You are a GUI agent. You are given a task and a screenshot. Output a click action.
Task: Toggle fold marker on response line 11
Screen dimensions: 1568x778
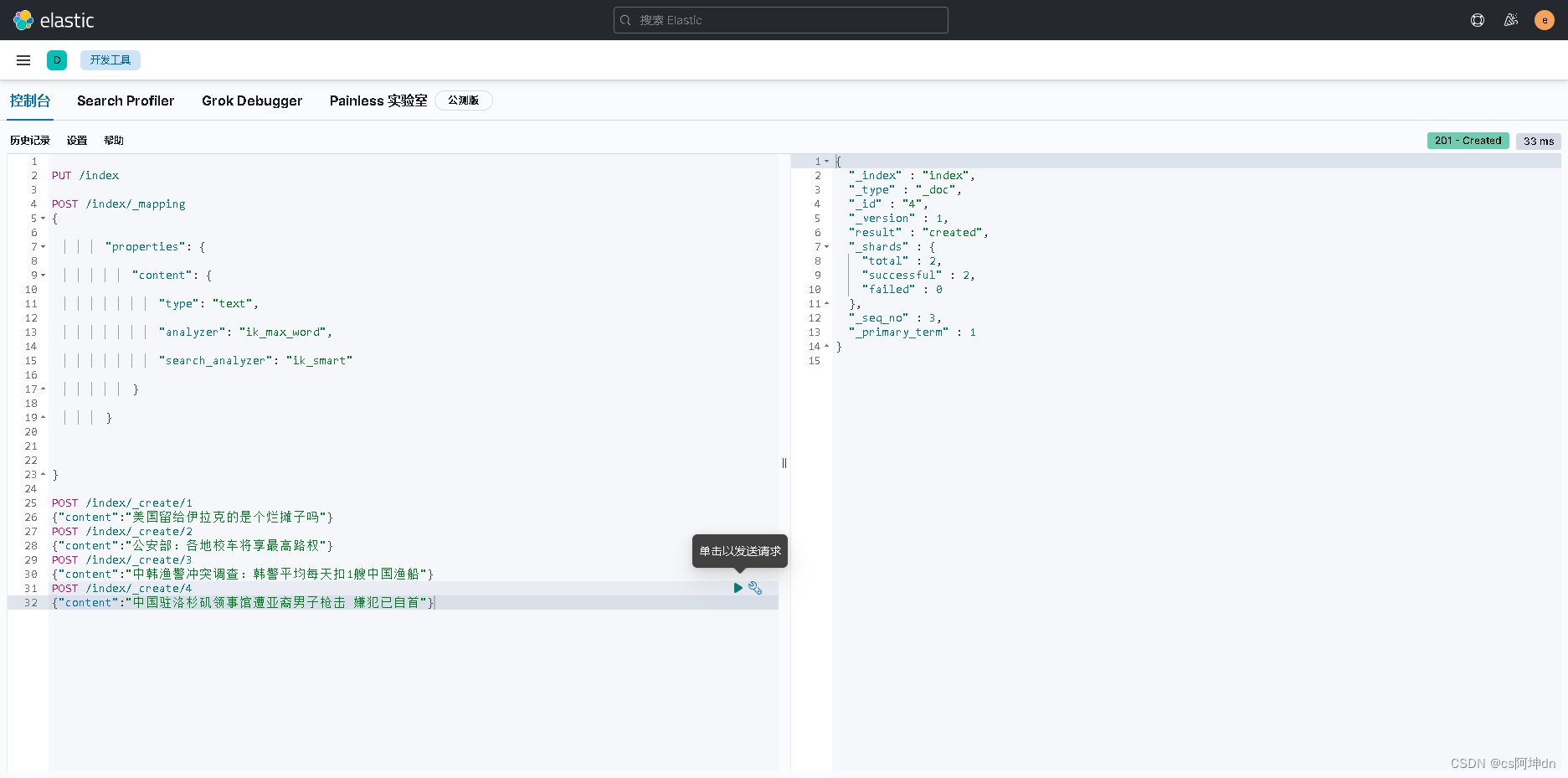827,304
